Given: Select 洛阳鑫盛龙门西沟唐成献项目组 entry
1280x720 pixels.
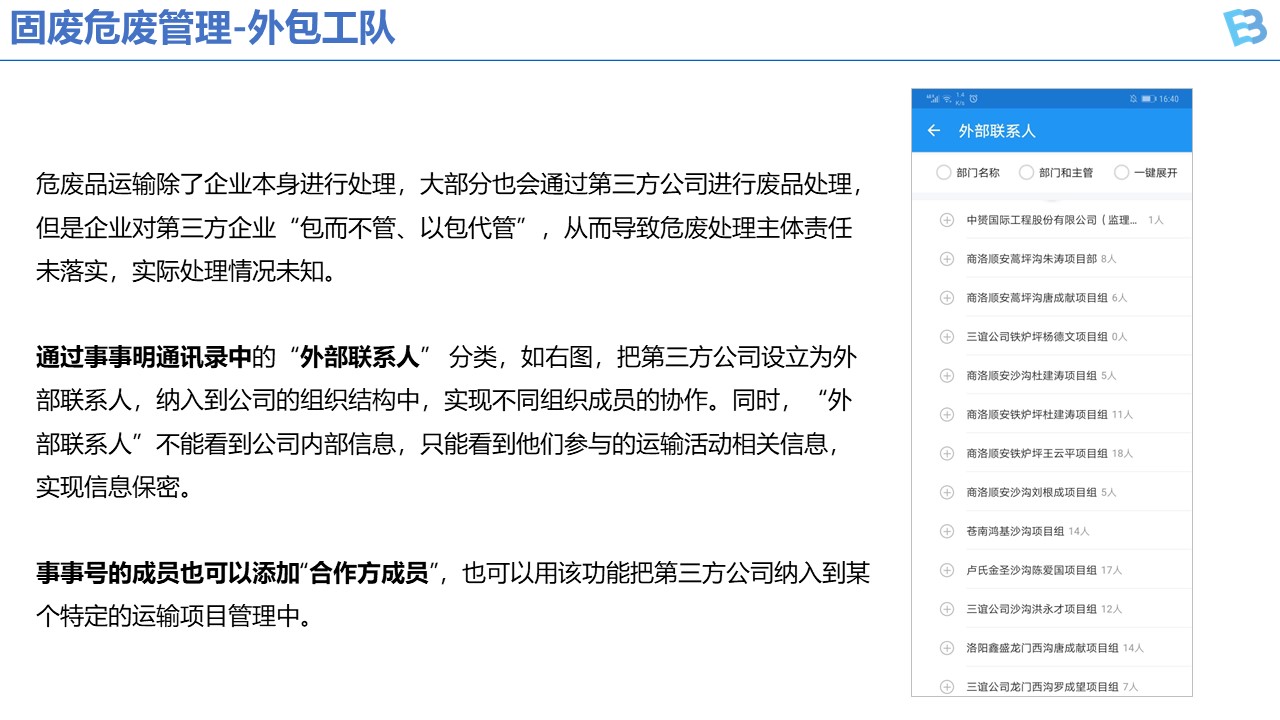Looking at the screenshot, I should 1042,648.
